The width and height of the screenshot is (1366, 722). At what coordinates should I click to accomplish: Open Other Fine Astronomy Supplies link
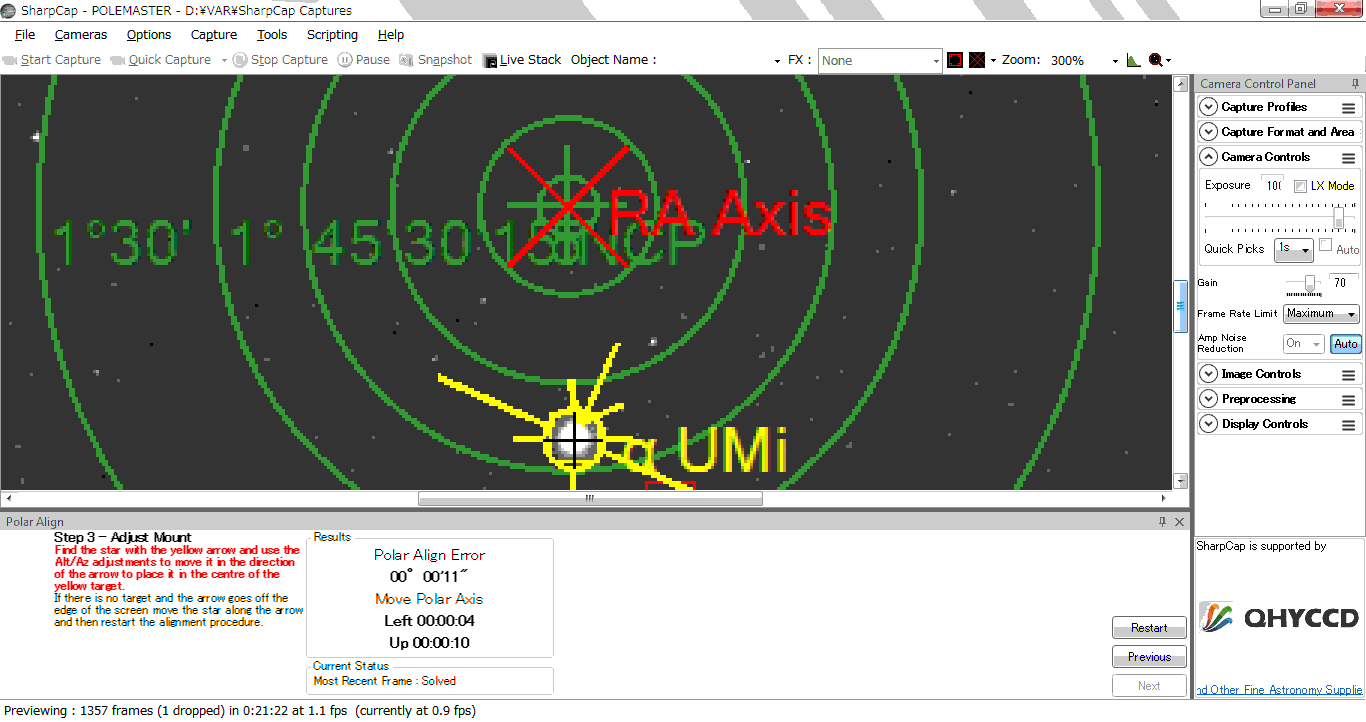pyautogui.click(x=1279, y=690)
